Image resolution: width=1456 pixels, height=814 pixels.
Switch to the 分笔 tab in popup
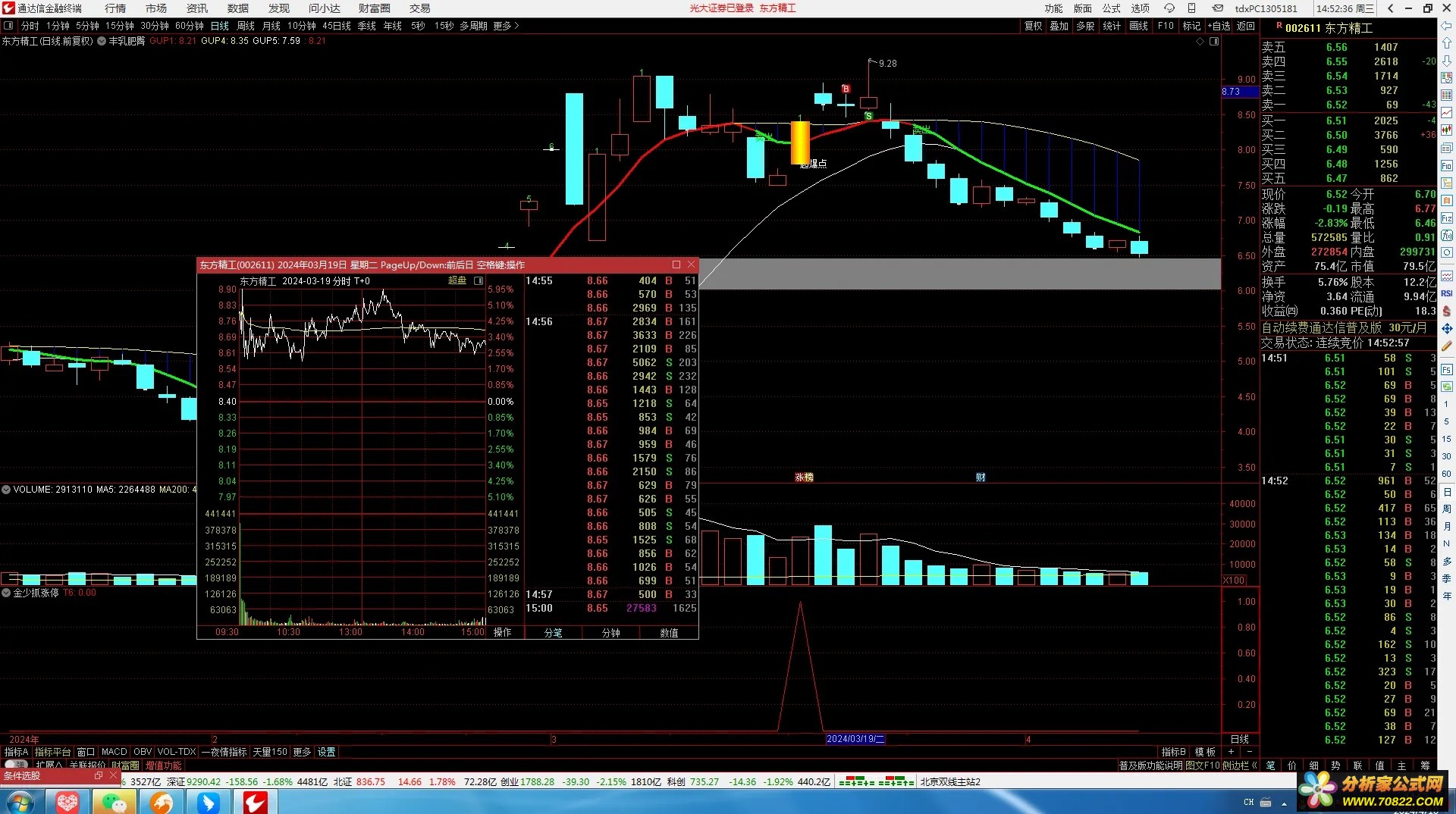553,632
